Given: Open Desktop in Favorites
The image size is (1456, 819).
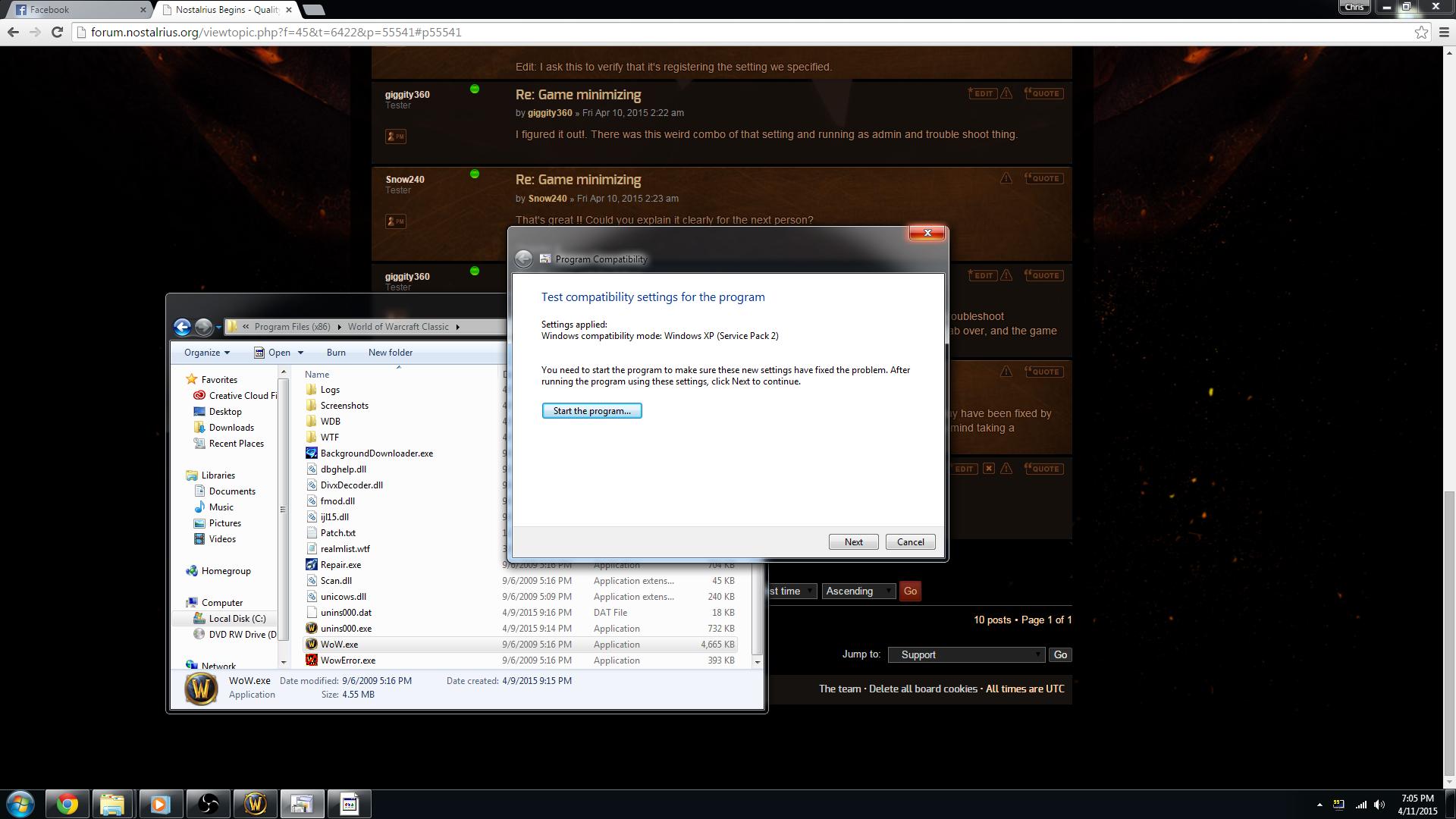Looking at the screenshot, I should coord(225,412).
